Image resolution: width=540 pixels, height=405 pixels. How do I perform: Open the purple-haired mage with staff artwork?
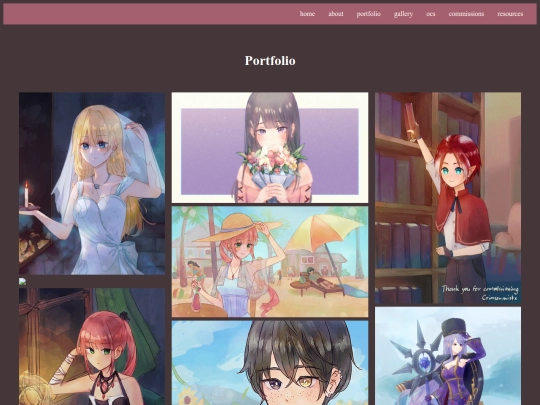[448, 356]
